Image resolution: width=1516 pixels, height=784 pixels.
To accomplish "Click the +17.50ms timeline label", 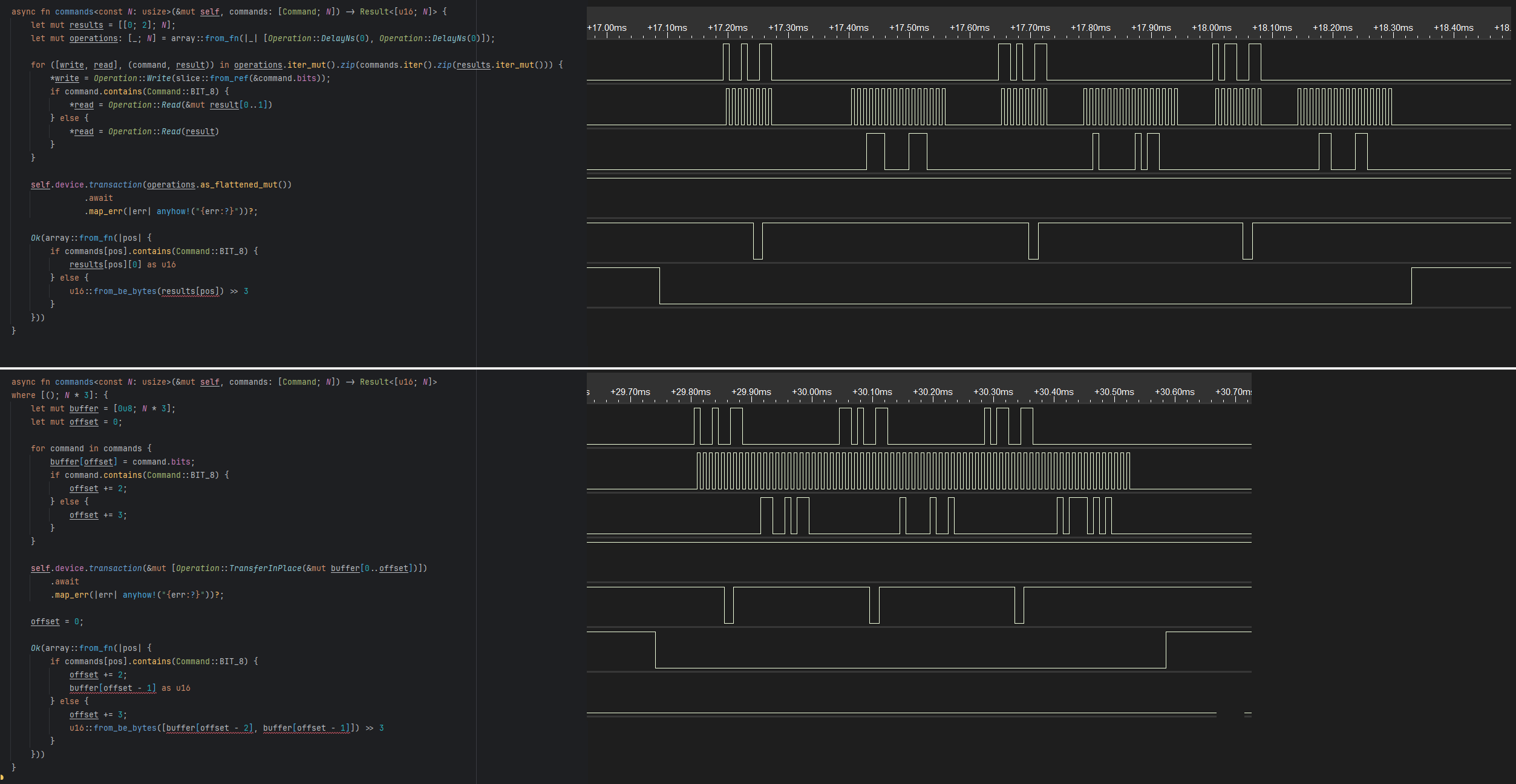I will coord(909,28).
